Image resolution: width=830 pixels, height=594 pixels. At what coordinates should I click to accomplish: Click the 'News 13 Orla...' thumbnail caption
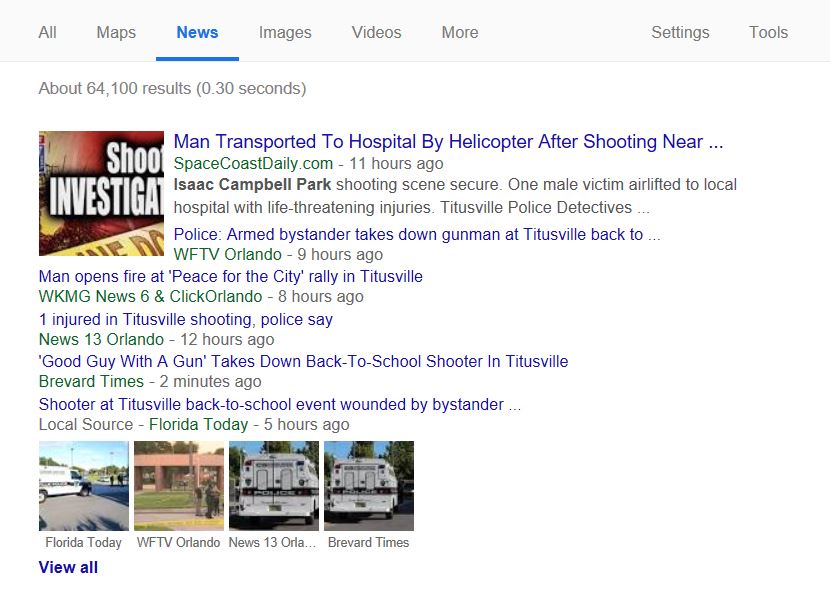click(272, 543)
